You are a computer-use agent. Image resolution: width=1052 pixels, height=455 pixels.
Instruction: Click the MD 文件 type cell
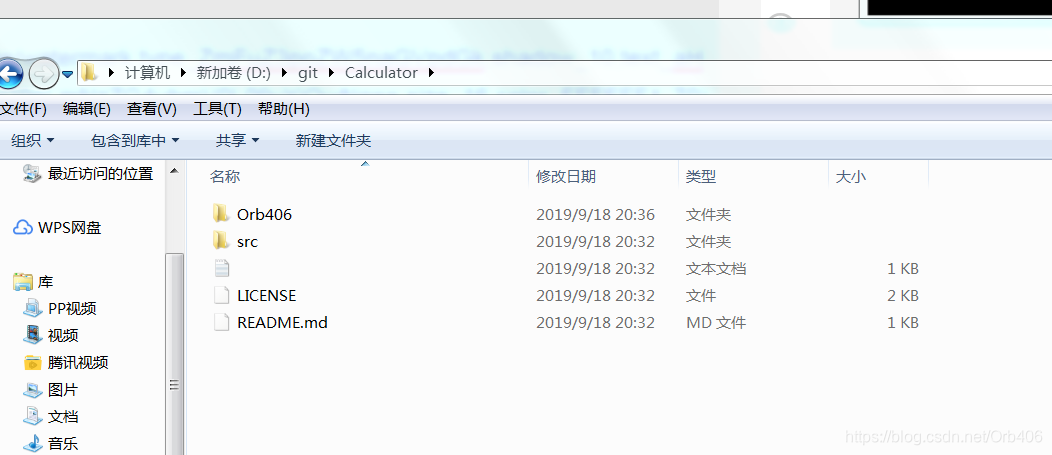coord(716,322)
